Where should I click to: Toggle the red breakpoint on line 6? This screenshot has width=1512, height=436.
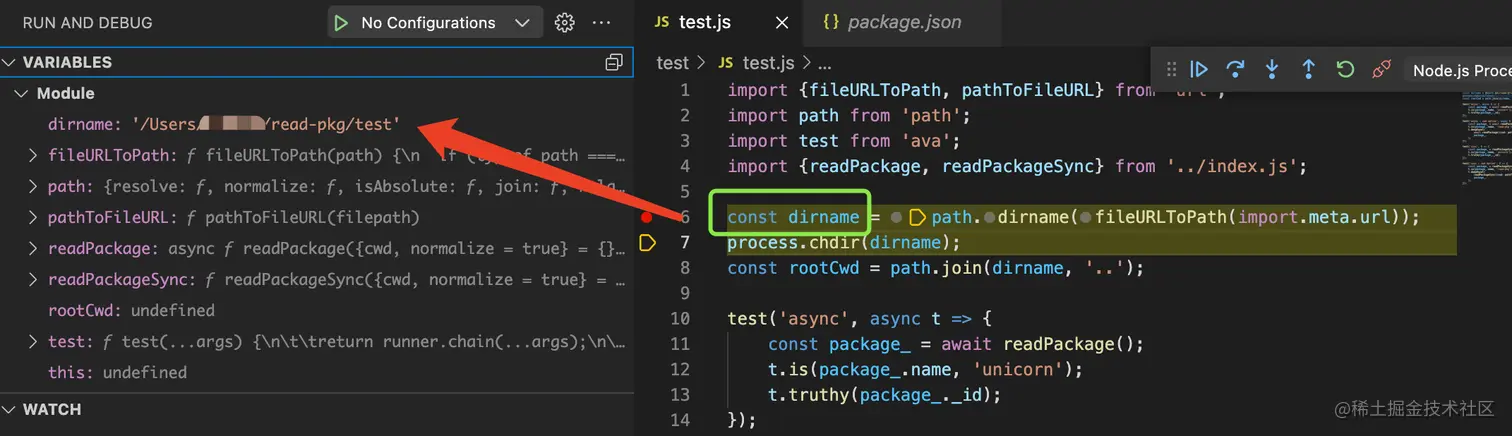(646, 216)
